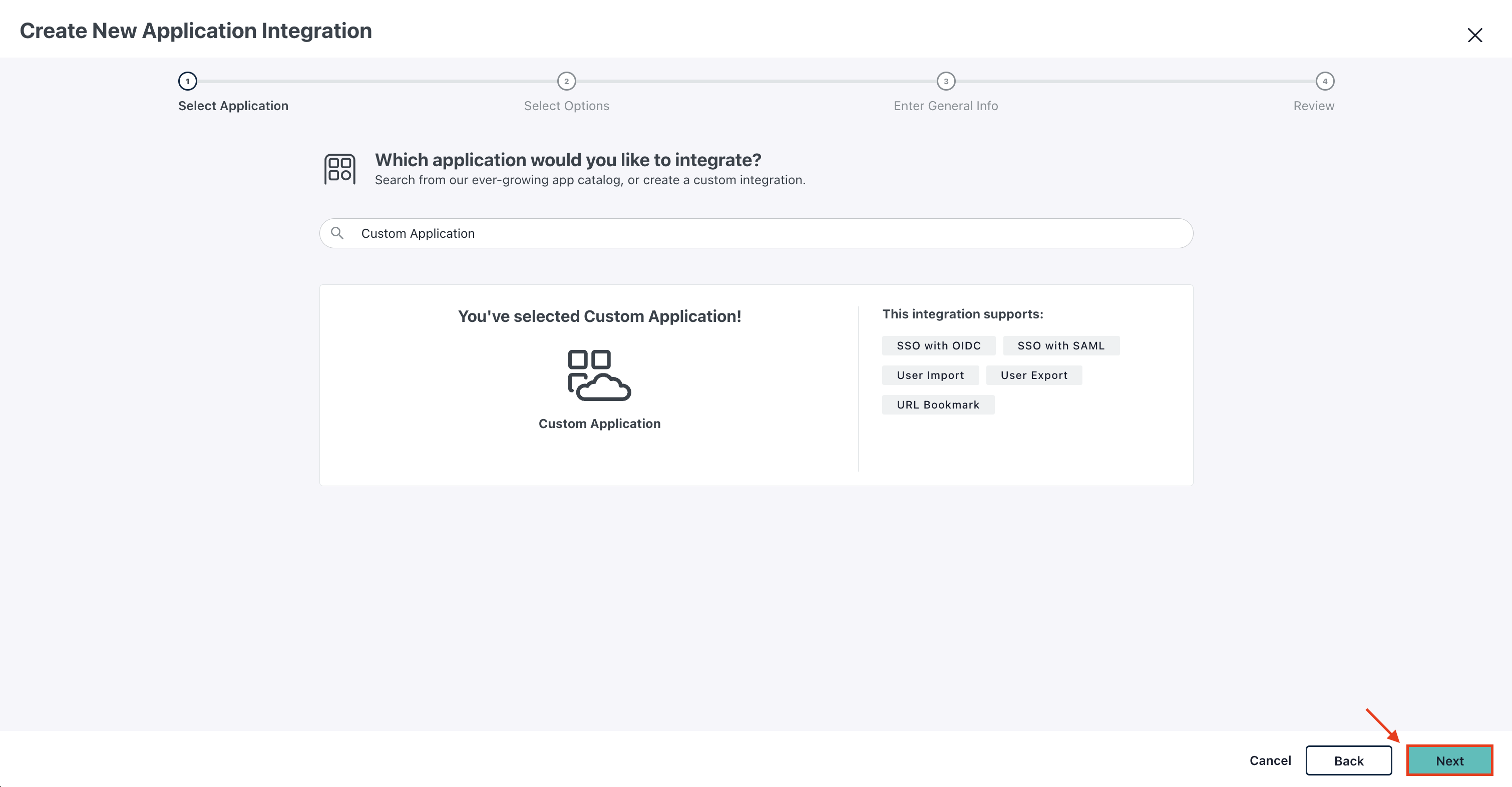1512x787 pixels.
Task: Click "This integration supports:" heading
Action: tap(963, 314)
